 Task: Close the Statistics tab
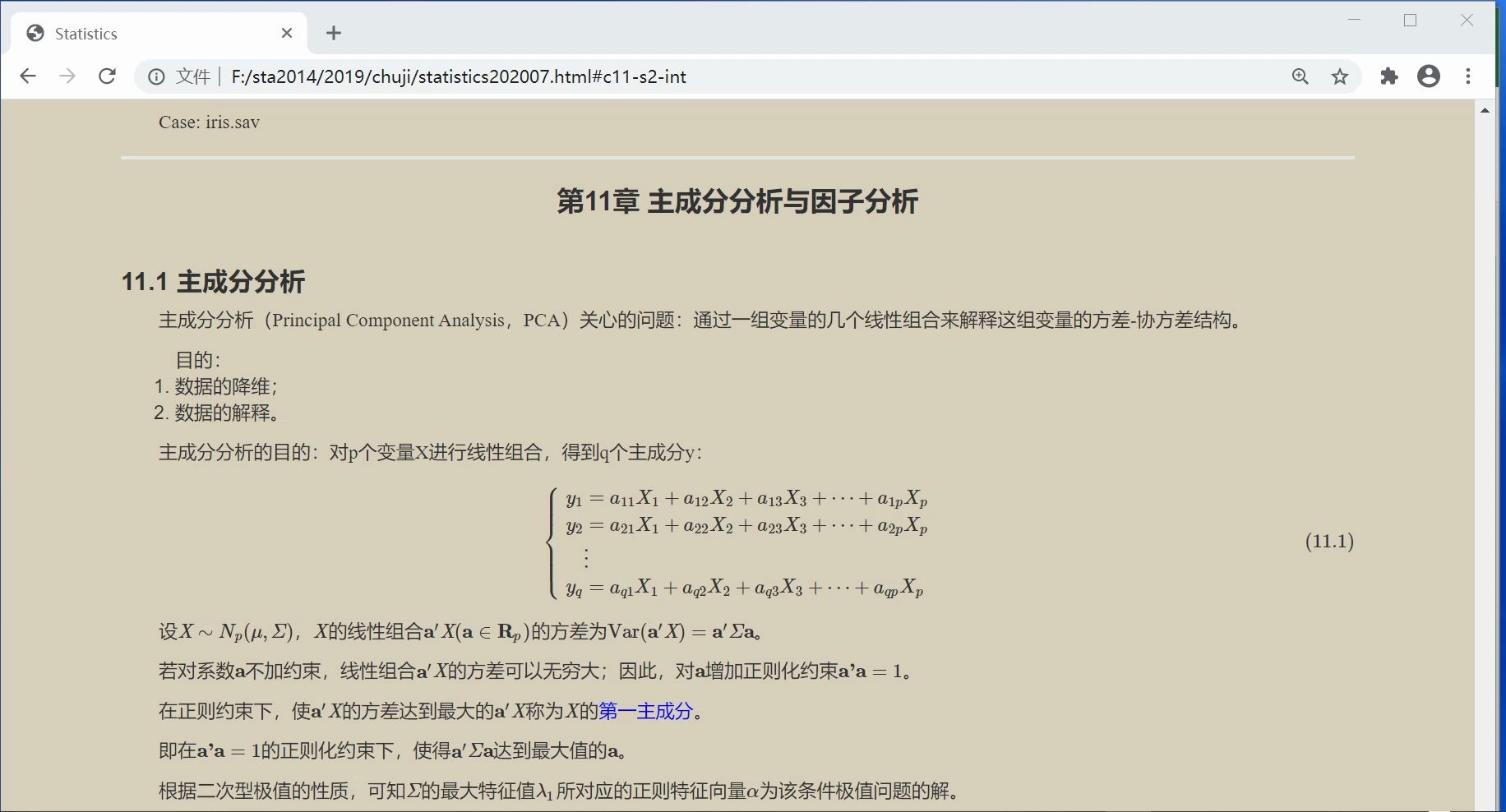pyautogui.click(x=286, y=33)
